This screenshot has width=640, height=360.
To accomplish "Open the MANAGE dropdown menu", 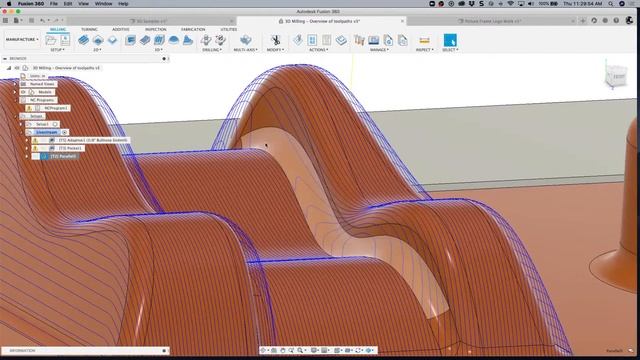I will pos(380,50).
